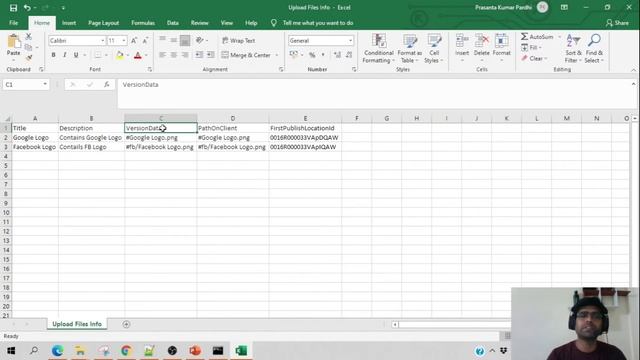Image resolution: width=640 pixels, height=360 pixels.
Task: Toggle Wrap Text
Action: pos(239,40)
